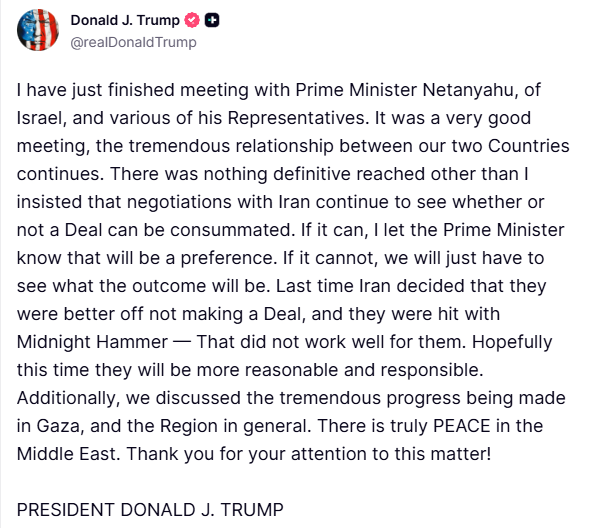Click the red verified checkmark badge

pyautogui.click(x=192, y=20)
